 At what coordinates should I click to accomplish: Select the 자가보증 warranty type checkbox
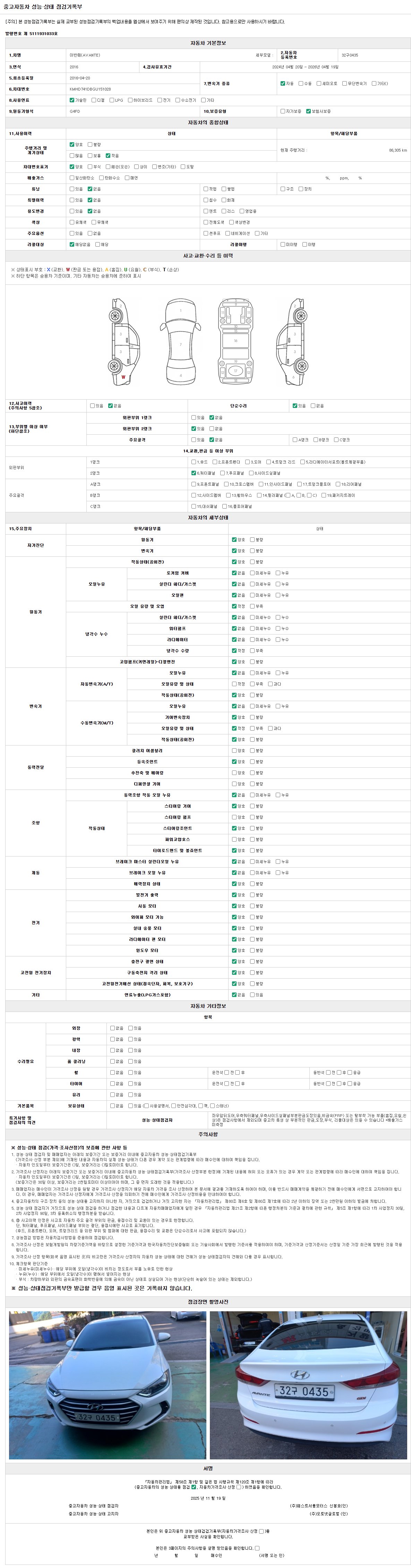click(x=283, y=111)
